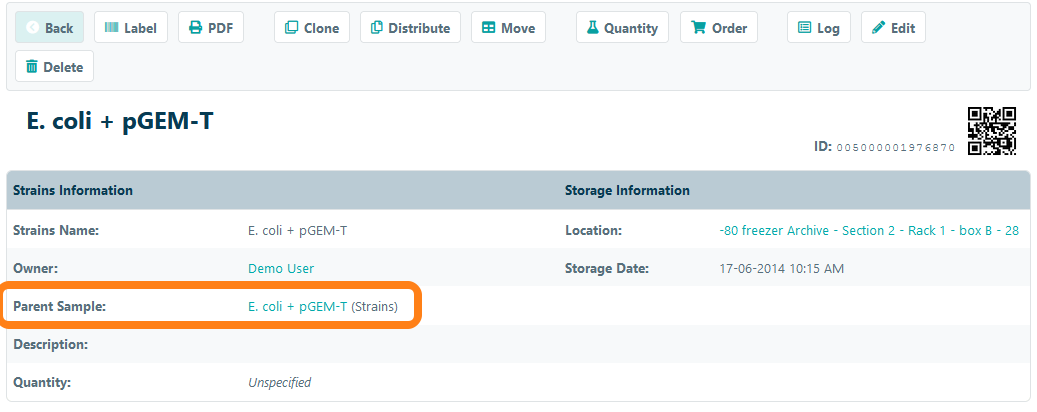1037x412 pixels.
Task: Open the Demo User owner link
Action: [281, 268]
